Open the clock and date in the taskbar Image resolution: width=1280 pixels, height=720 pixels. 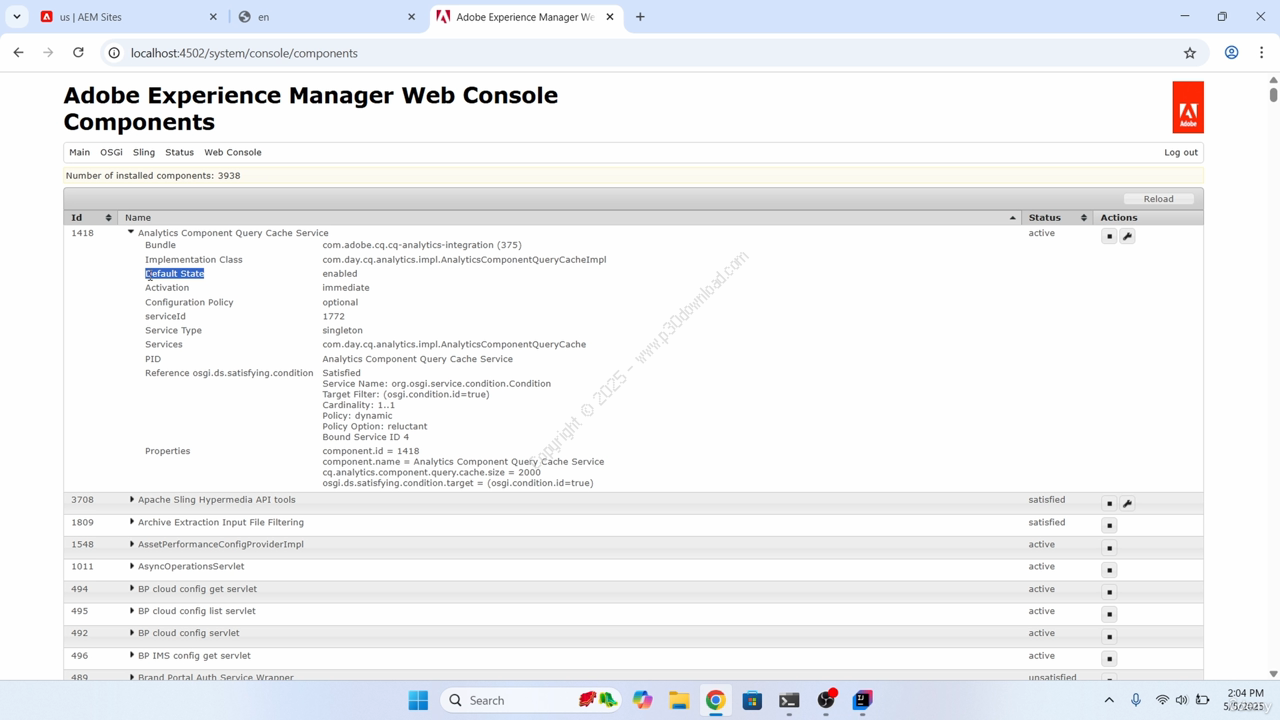click(x=1244, y=700)
